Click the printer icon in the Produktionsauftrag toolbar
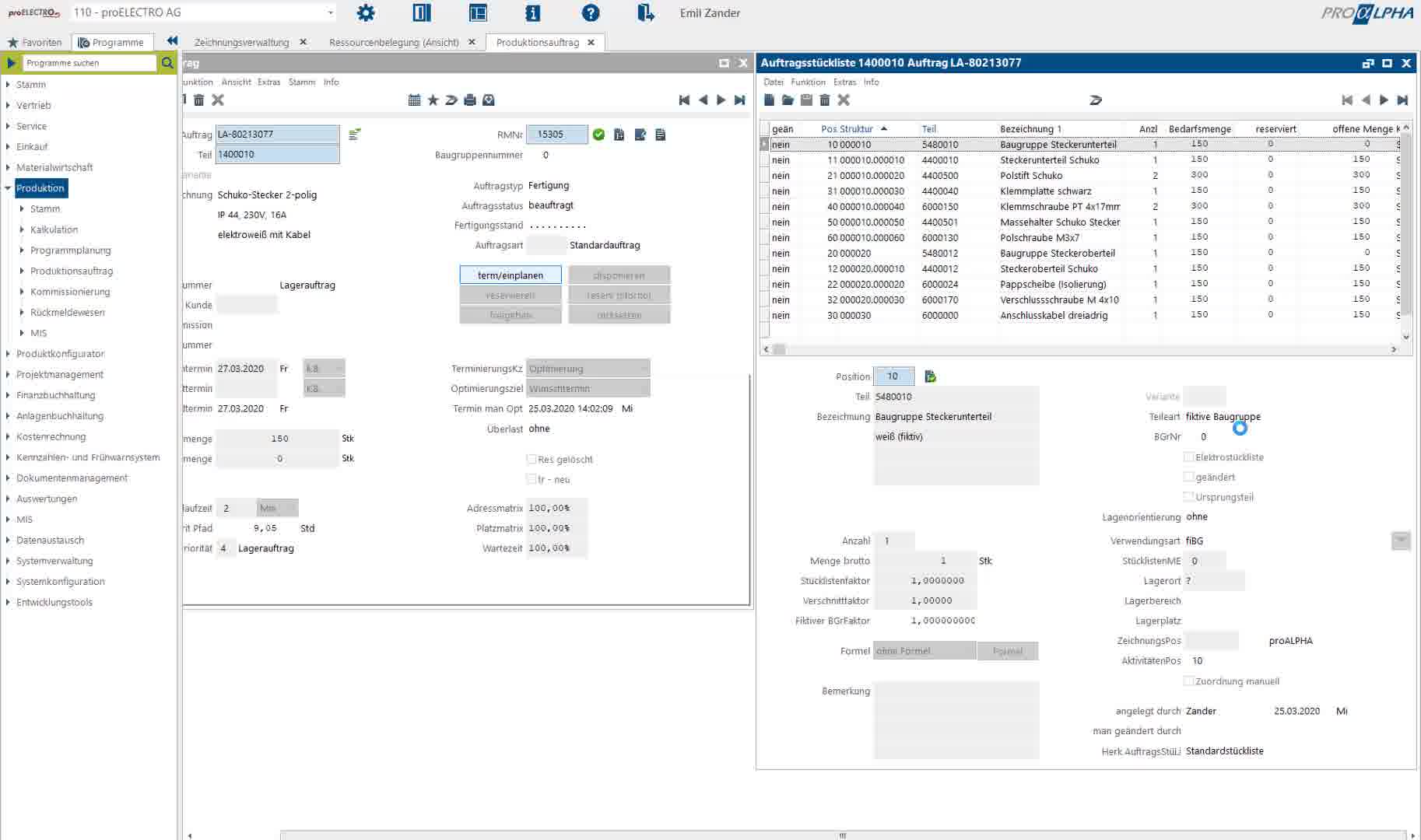The width and height of the screenshot is (1421, 840). click(x=470, y=100)
